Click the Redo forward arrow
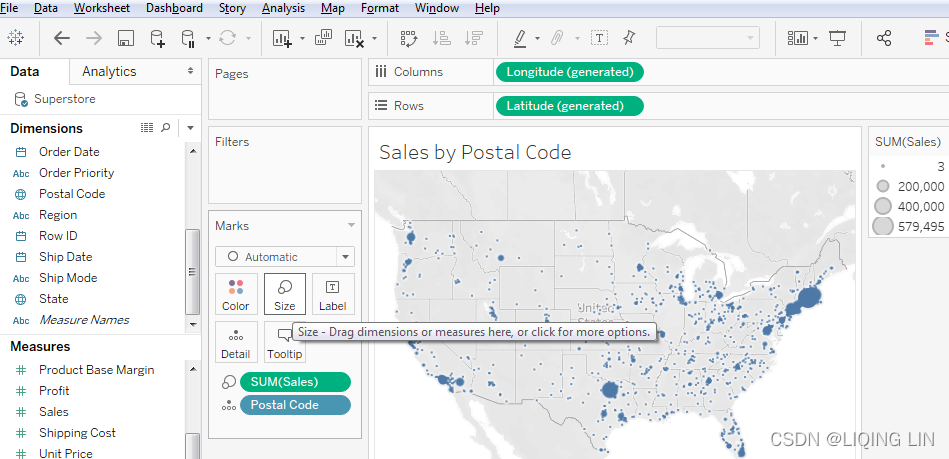949x459 pixels. (94, 39)
